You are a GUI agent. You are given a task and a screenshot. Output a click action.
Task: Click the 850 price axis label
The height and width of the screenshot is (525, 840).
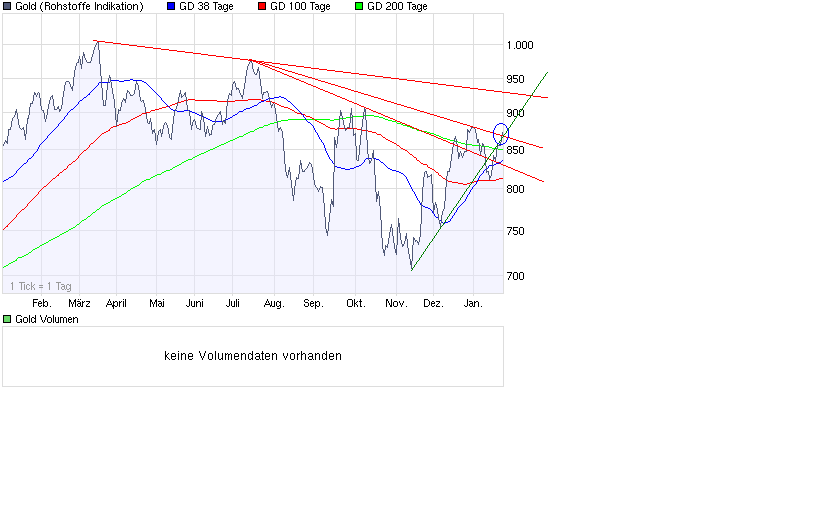tap(515, 151)
